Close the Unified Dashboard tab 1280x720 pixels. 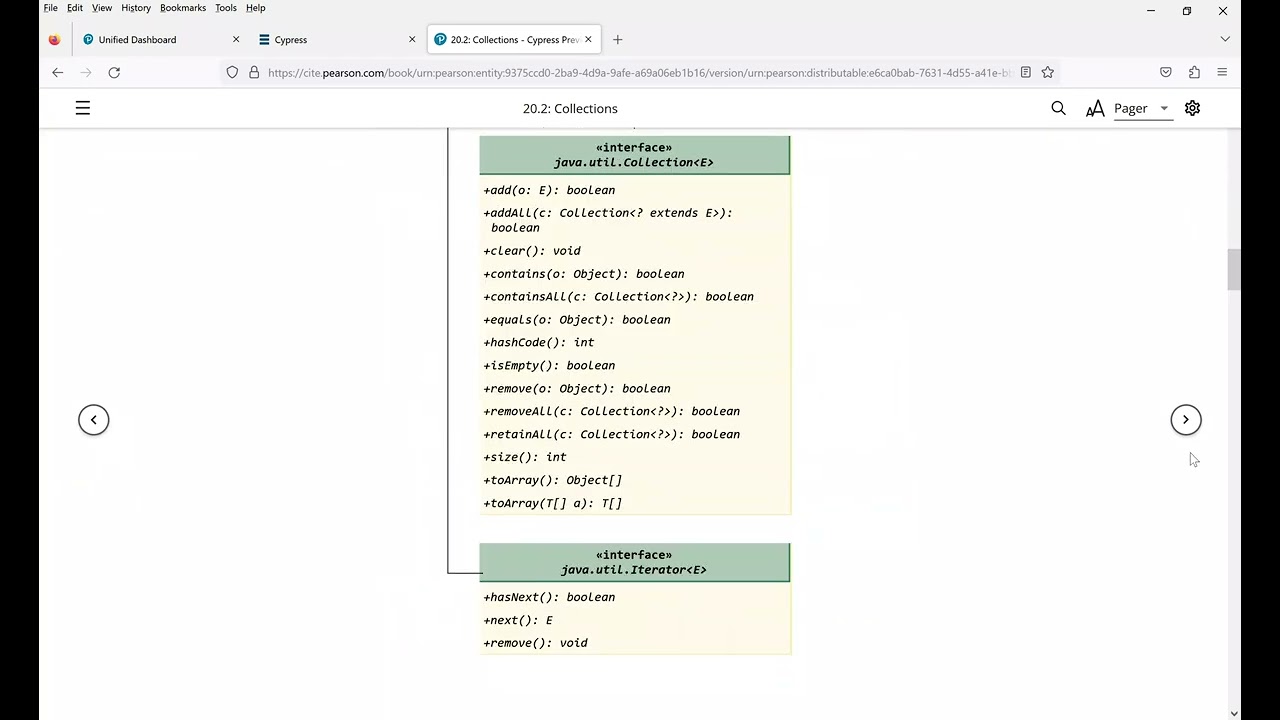click(x=236, y=40)
